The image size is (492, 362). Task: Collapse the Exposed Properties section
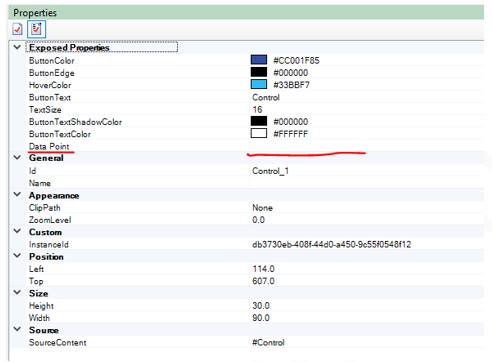coord(17,47)
